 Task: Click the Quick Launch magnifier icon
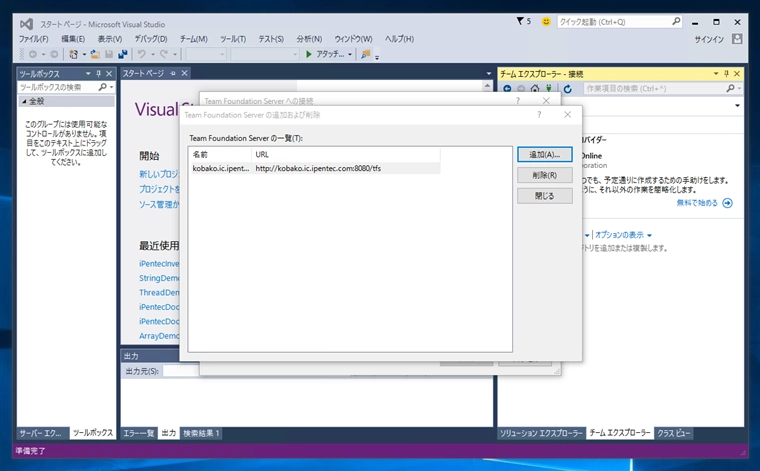click(x=676, y=21)
